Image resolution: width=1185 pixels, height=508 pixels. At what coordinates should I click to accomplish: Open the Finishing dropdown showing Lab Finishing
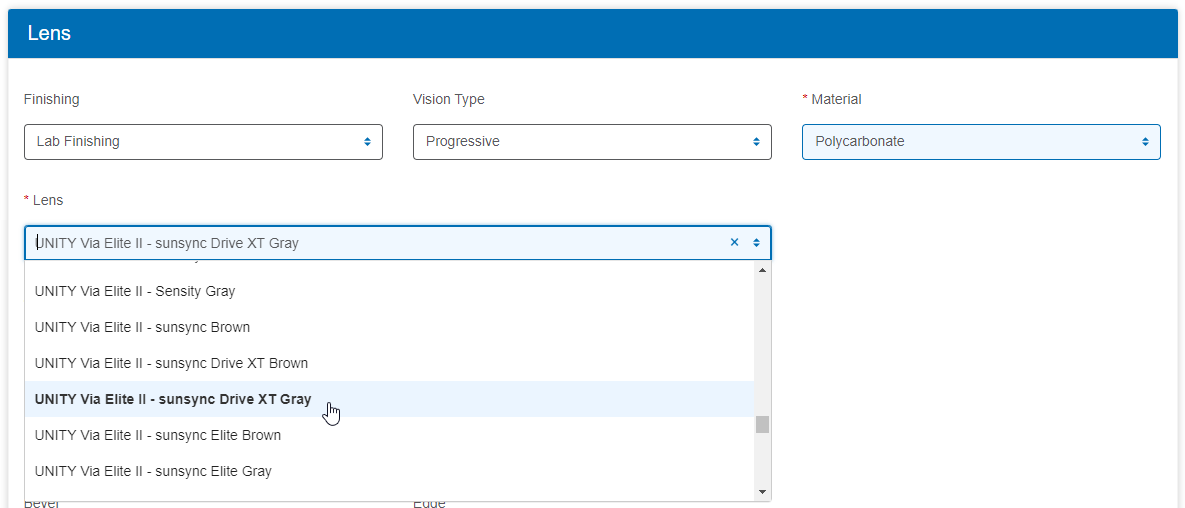pyautogui.click(x=203, y=142)
